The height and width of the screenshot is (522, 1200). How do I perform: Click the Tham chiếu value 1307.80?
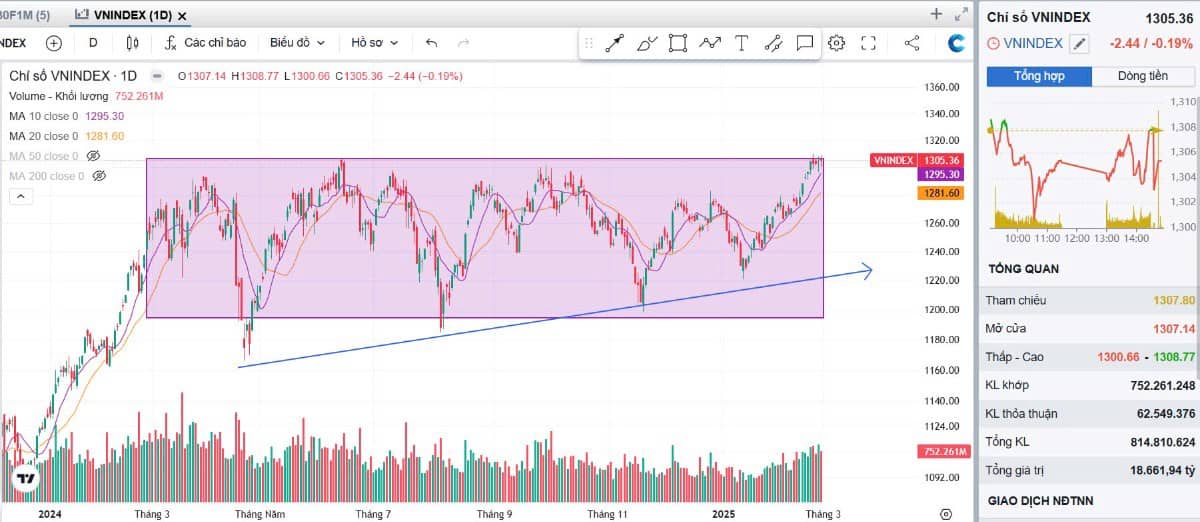1174,300
